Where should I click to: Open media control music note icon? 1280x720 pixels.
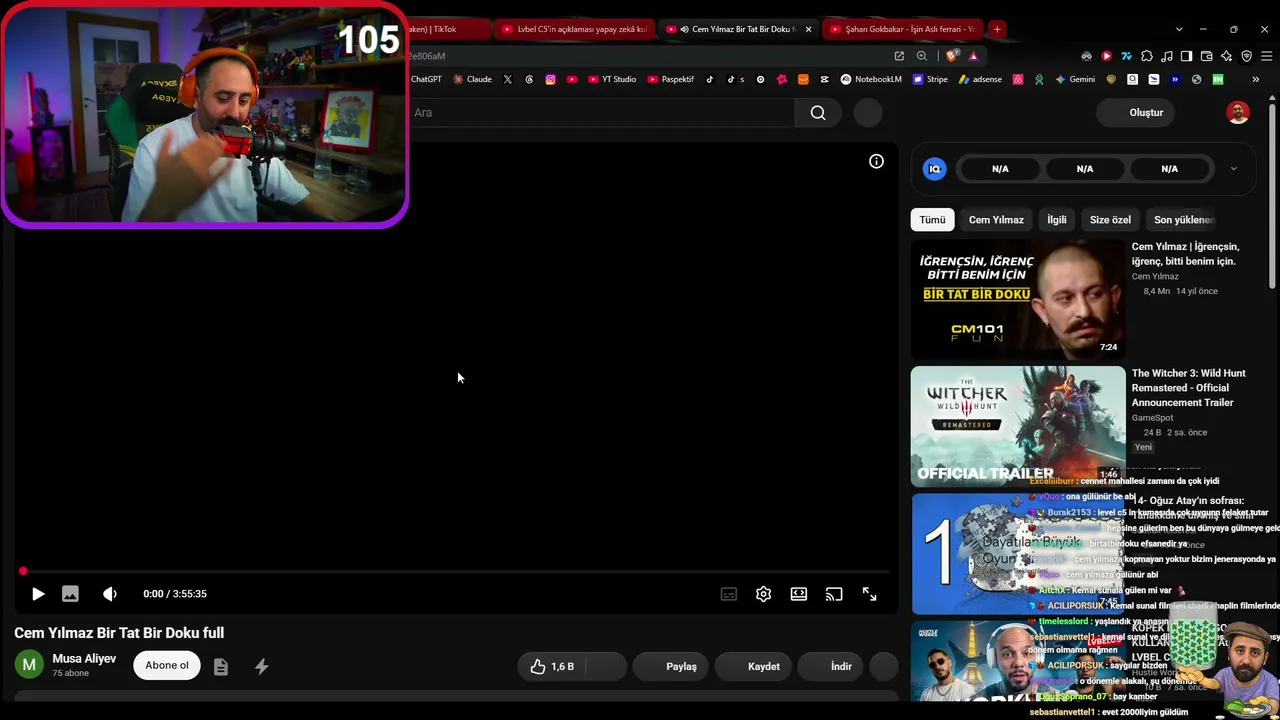pos(1166,56)
